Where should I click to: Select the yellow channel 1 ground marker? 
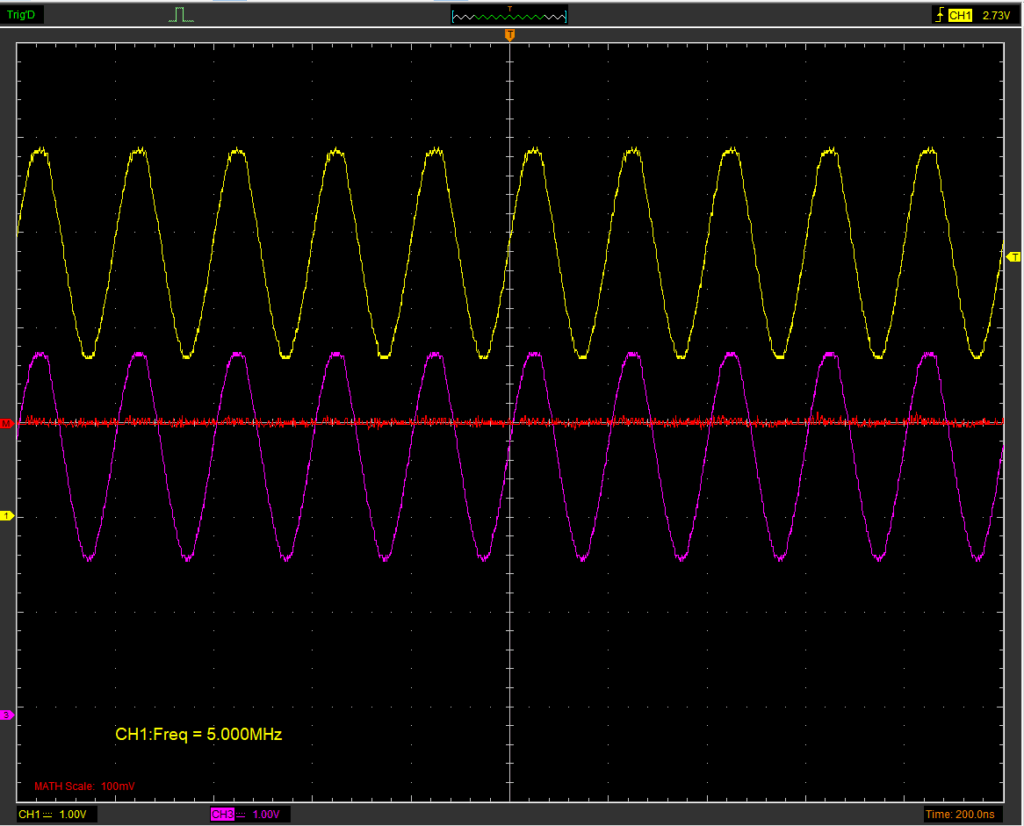[7, 516]
